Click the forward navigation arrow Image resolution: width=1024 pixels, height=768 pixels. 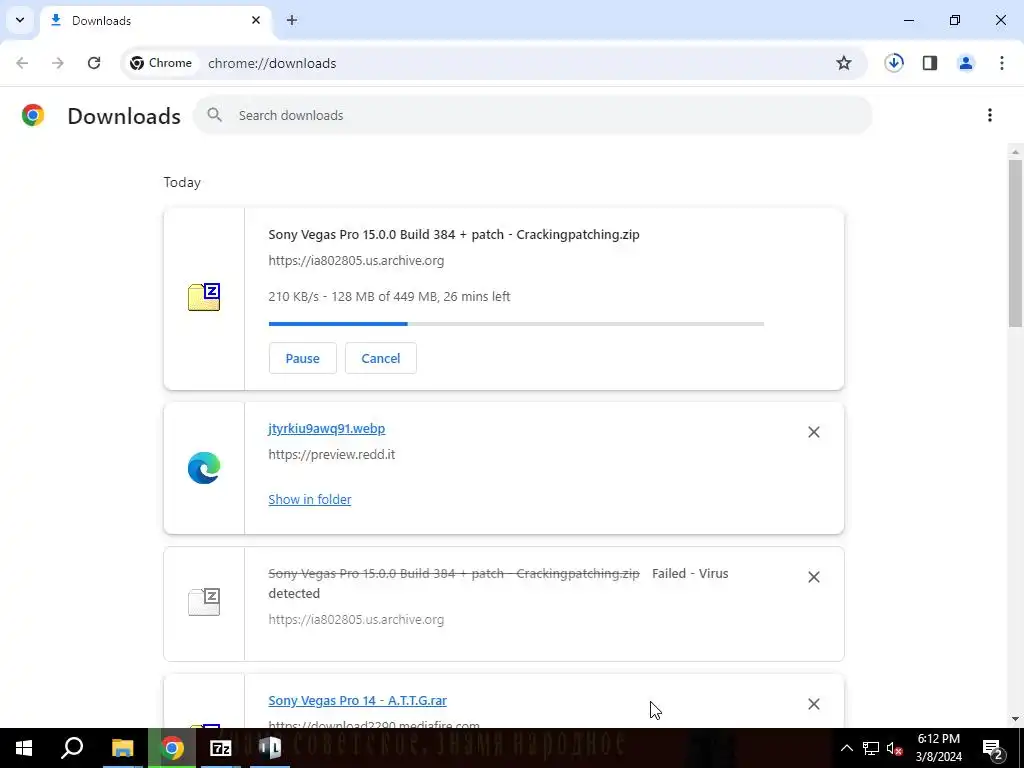(58, 63)
